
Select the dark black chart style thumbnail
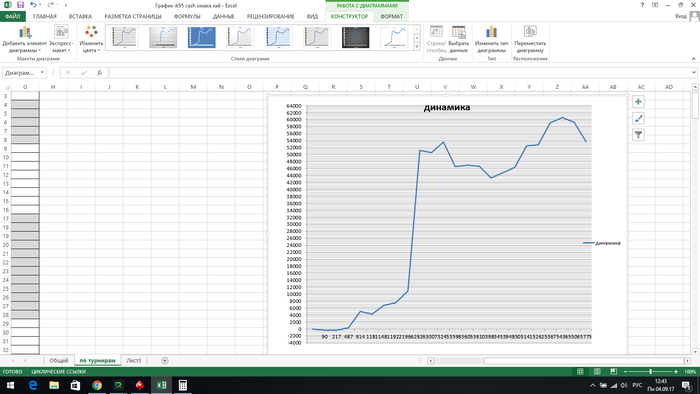[x=355, y=37]
